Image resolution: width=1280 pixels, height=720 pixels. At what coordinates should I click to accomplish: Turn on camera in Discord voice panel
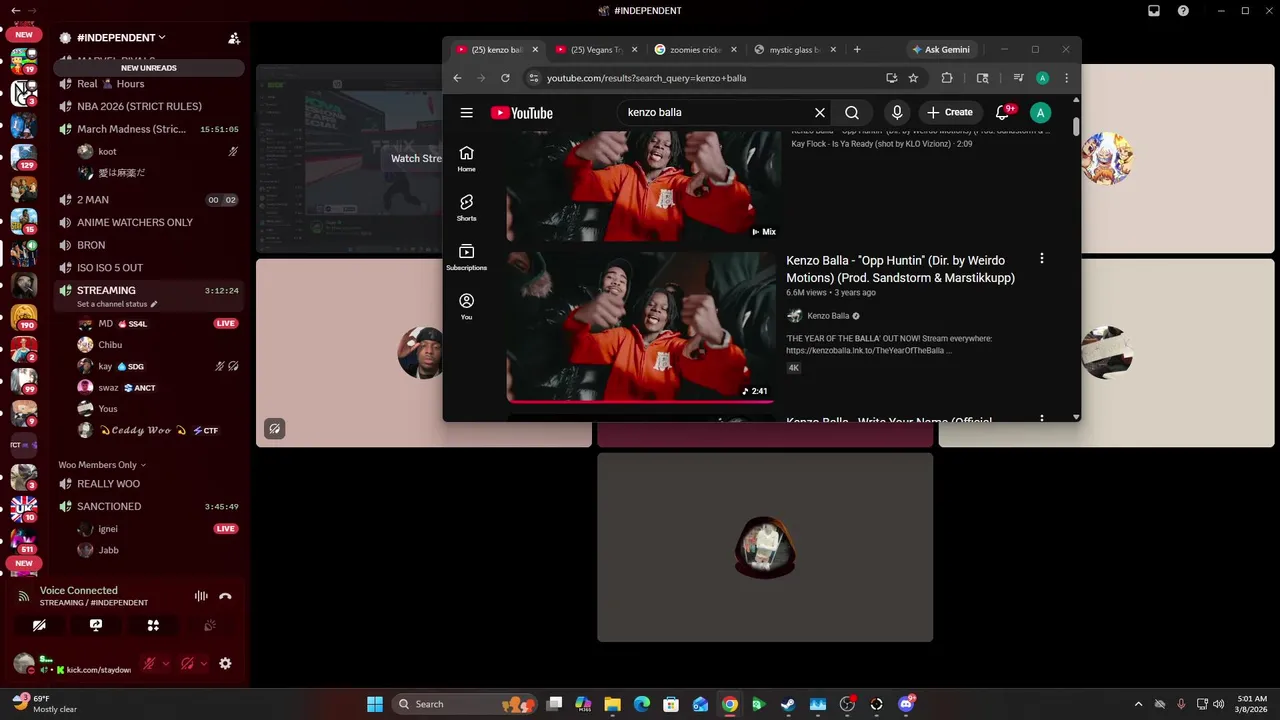[39, 625]
